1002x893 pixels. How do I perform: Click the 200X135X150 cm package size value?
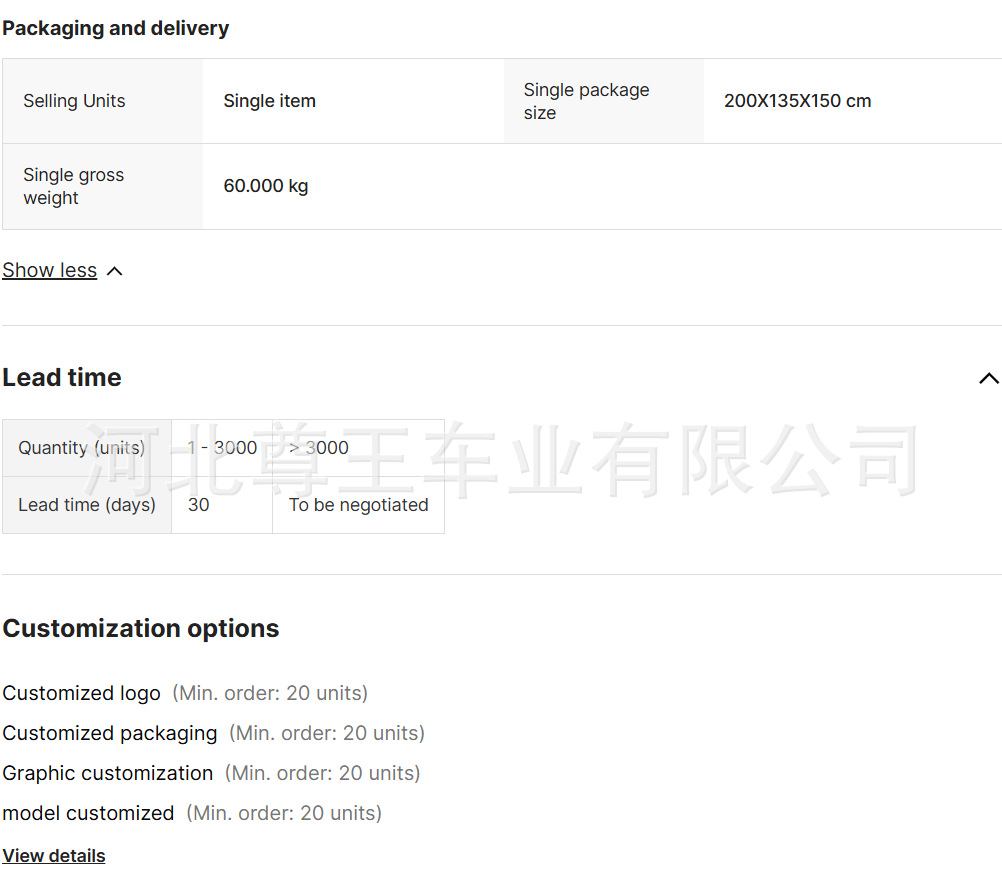click(x=797, y=101)
